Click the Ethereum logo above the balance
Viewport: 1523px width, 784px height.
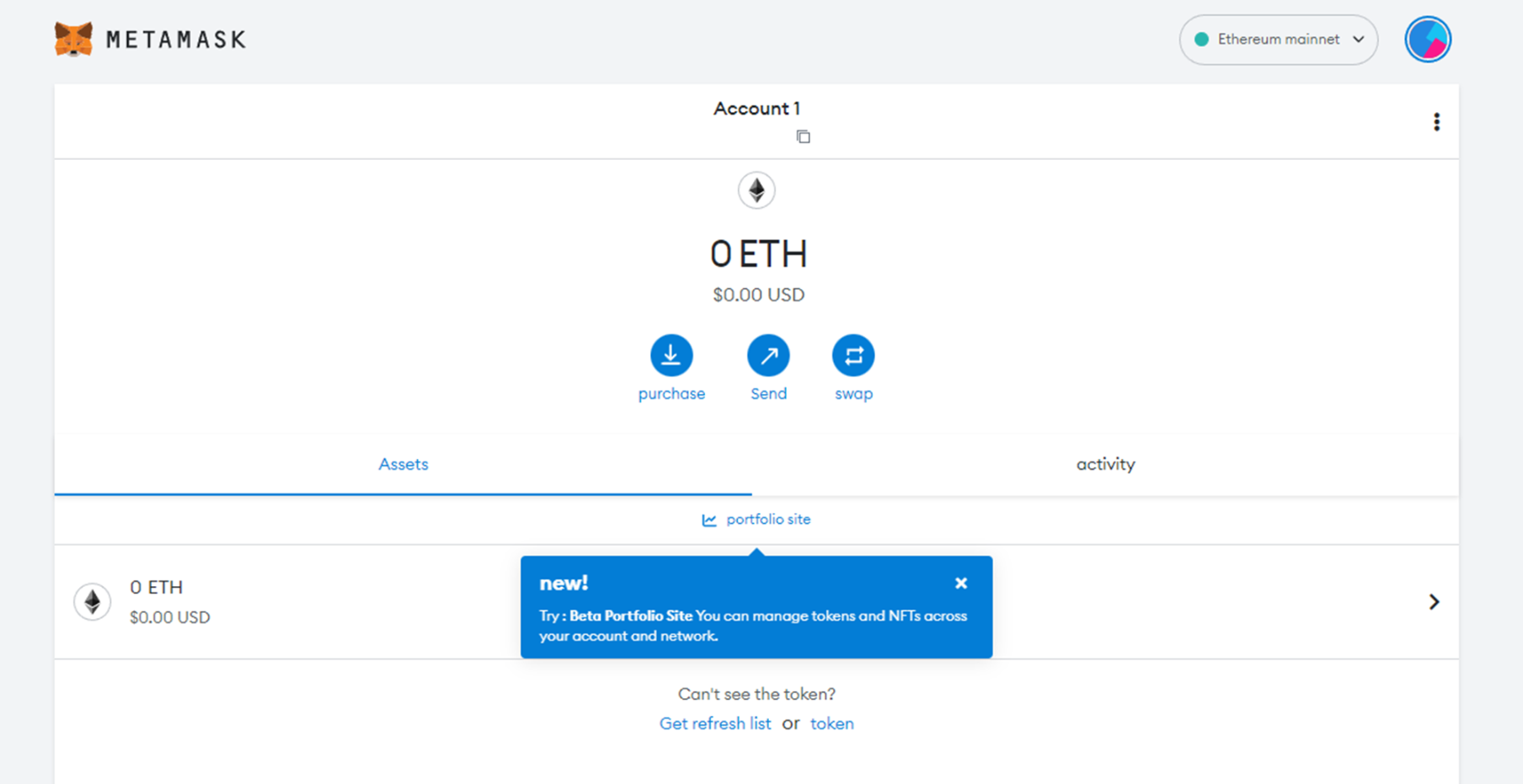coord(756,190)
